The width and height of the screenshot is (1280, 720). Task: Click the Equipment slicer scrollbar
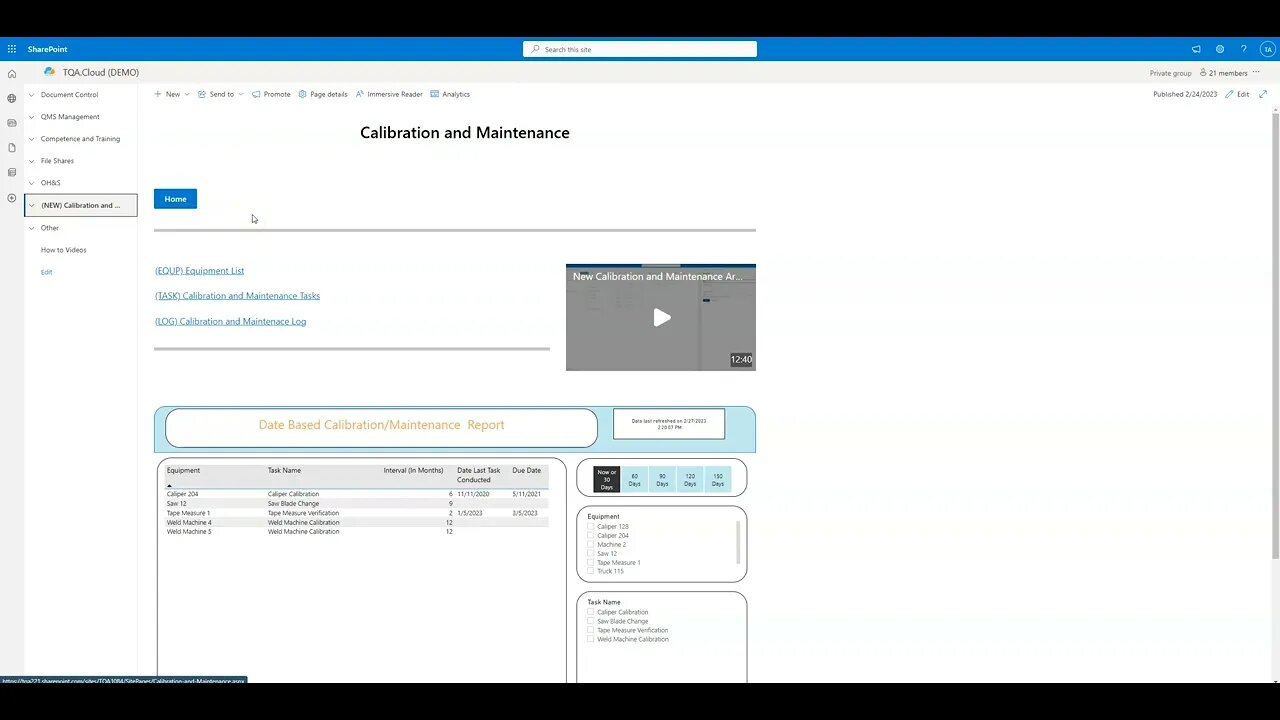pos(739,542)
